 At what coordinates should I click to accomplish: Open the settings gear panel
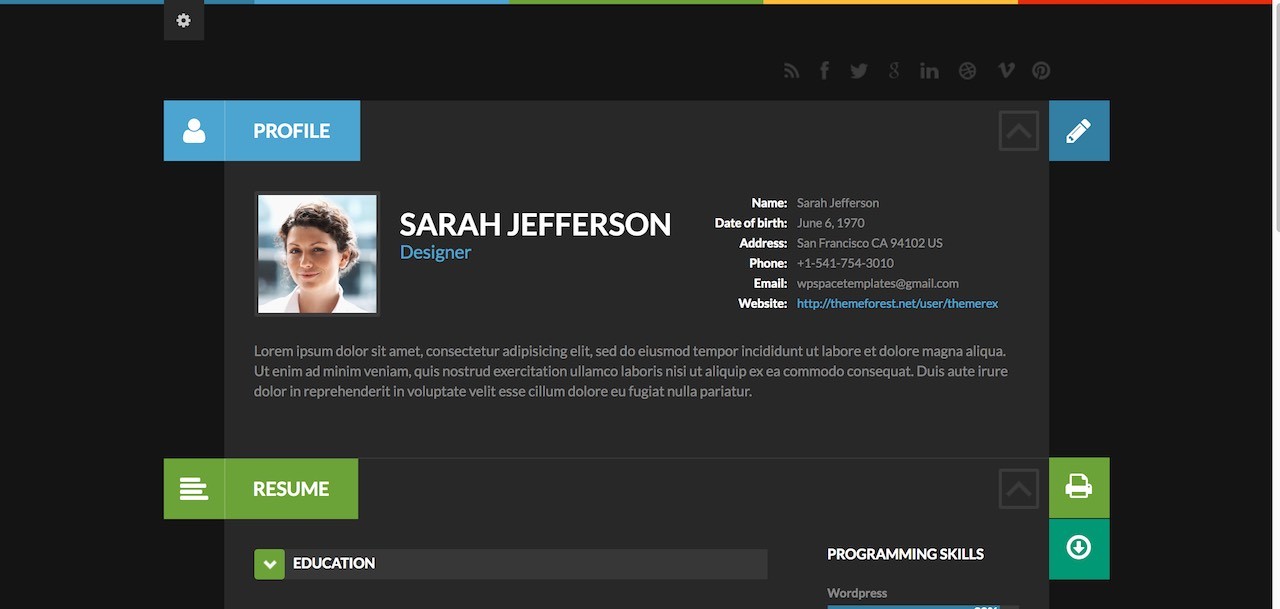[183, 21]
